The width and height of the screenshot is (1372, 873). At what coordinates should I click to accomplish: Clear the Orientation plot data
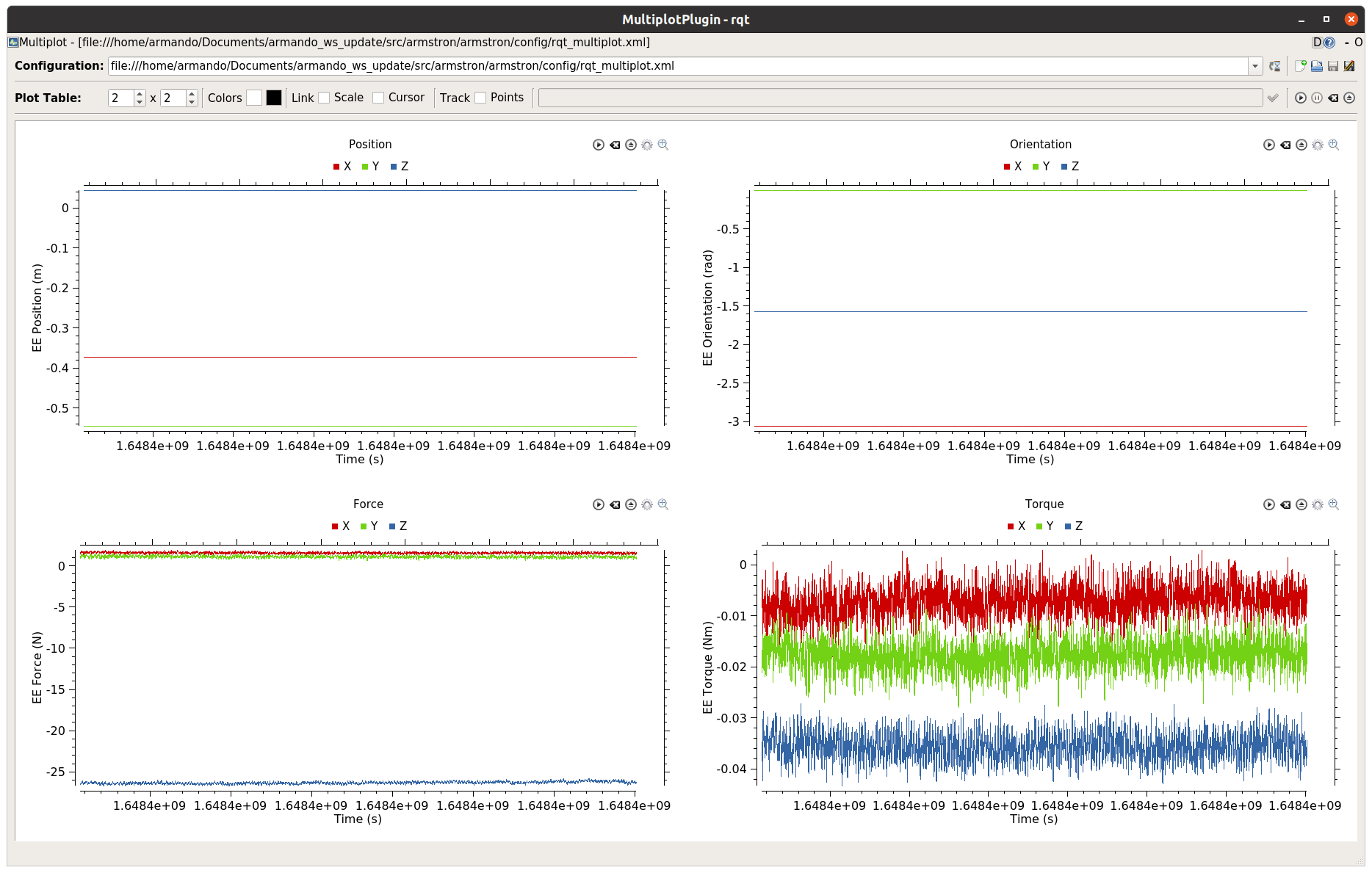pyautogui.click(x=1285, y=145)
